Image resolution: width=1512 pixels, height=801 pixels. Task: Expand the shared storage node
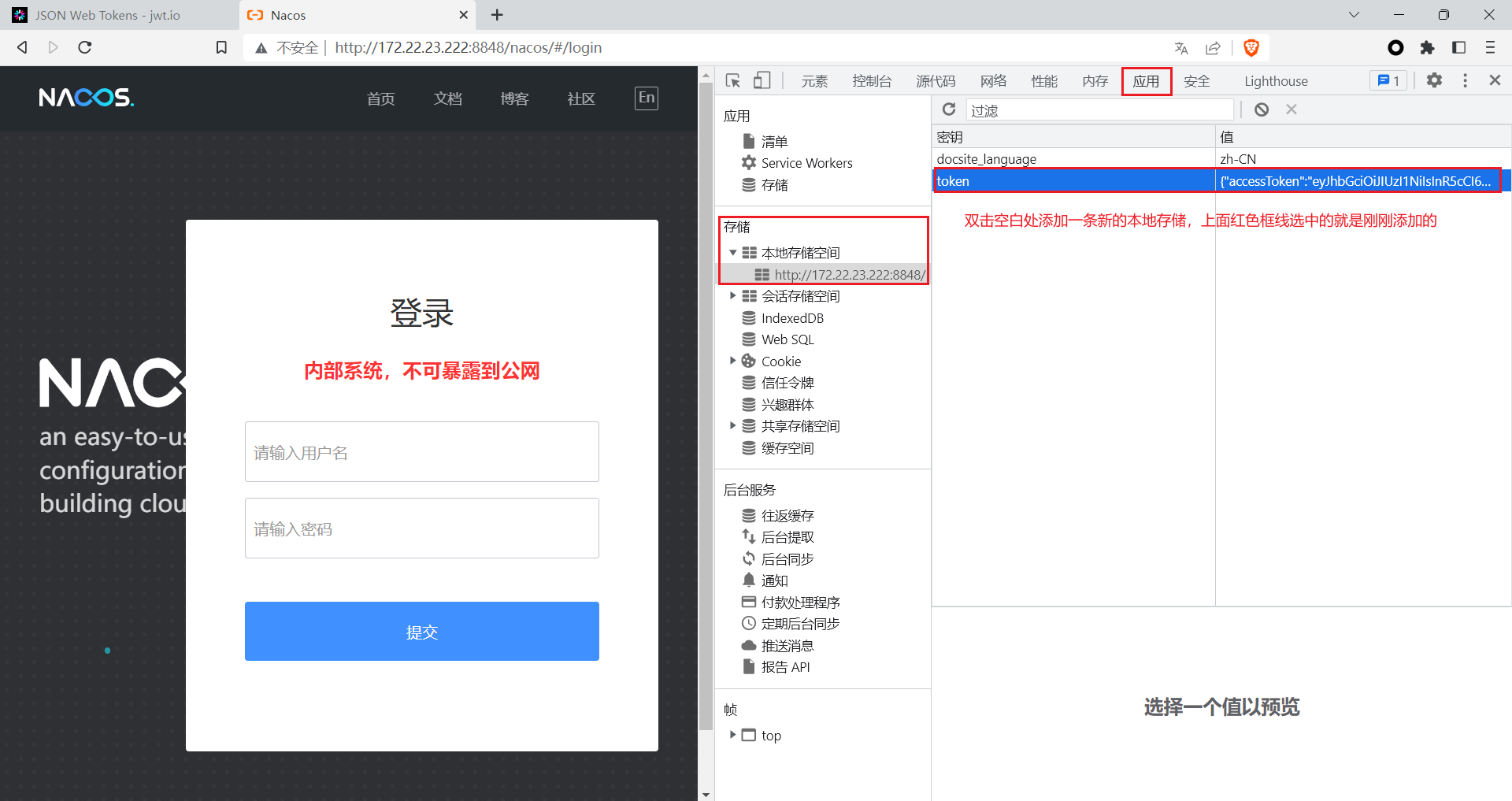(733, 426)
